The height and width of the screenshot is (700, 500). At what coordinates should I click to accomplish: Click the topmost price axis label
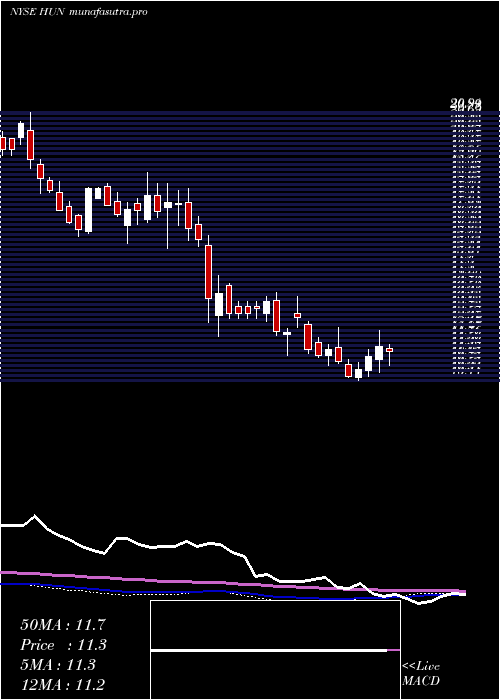click(x=466, y=105)
